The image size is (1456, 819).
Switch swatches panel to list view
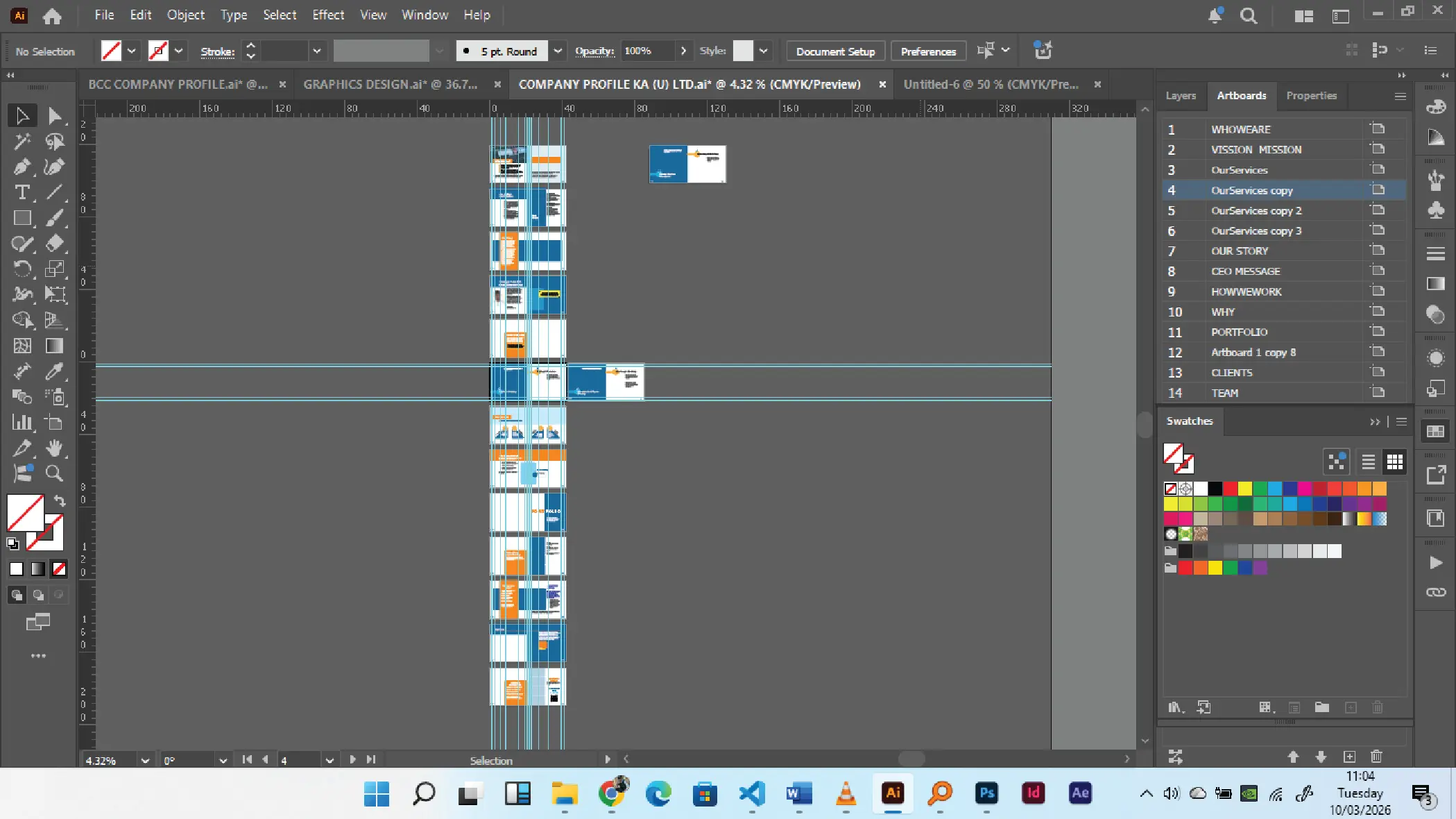(x=1368, y=462)
